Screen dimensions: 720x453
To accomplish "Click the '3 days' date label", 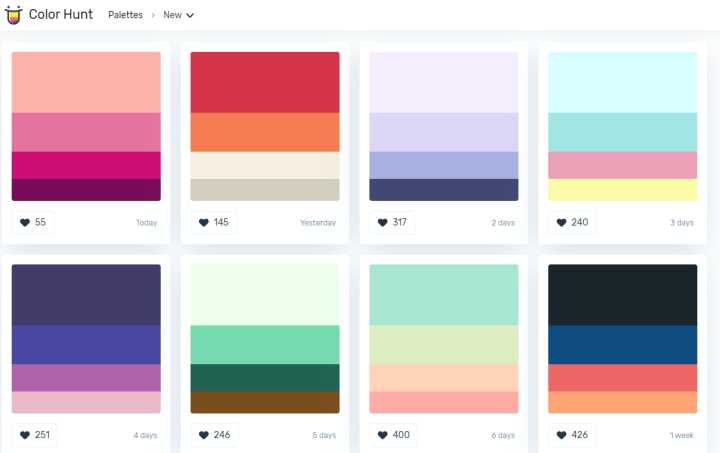I will click(682, 223).
